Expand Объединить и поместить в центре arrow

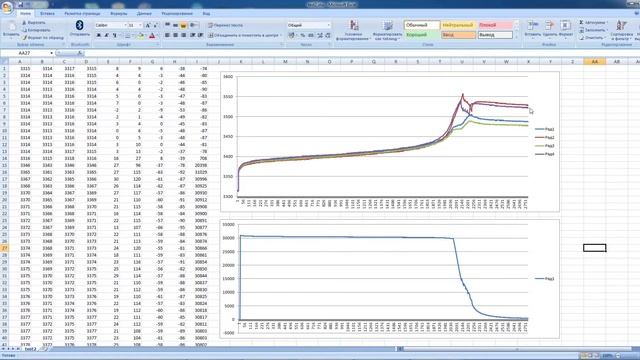point(281,36)
